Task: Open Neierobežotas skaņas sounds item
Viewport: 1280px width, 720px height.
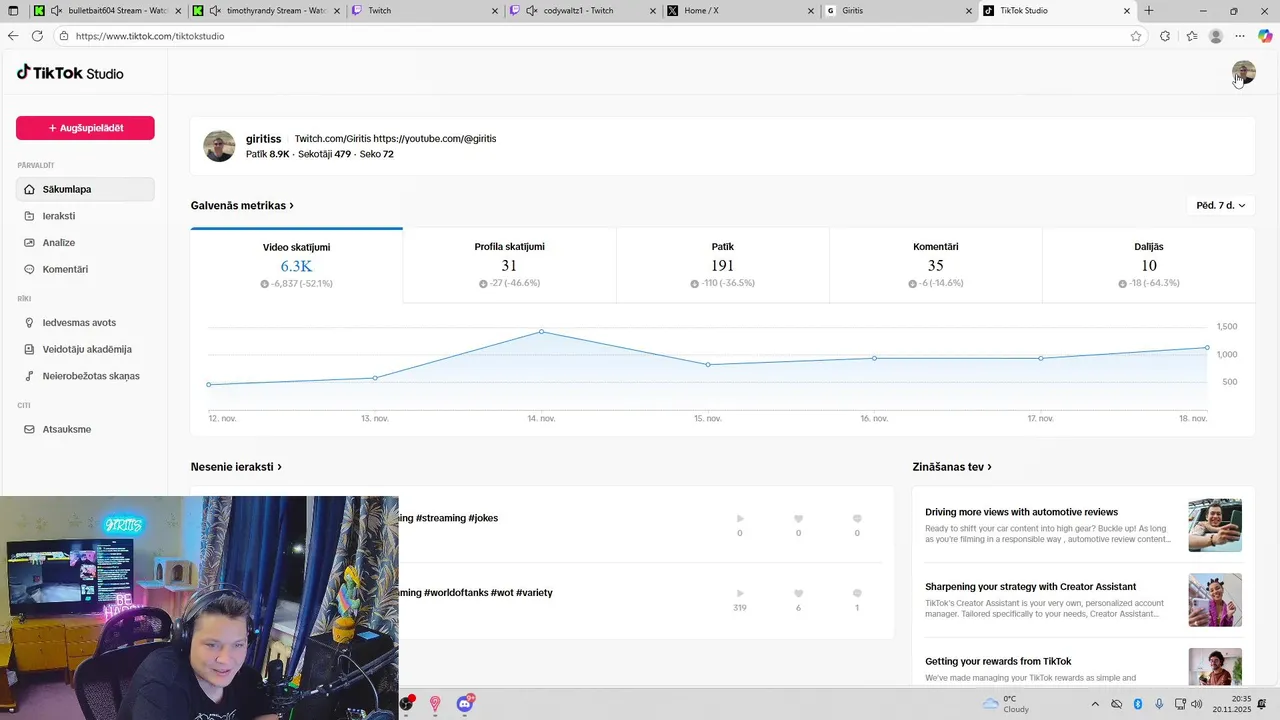Action: (x=85, y=376)
